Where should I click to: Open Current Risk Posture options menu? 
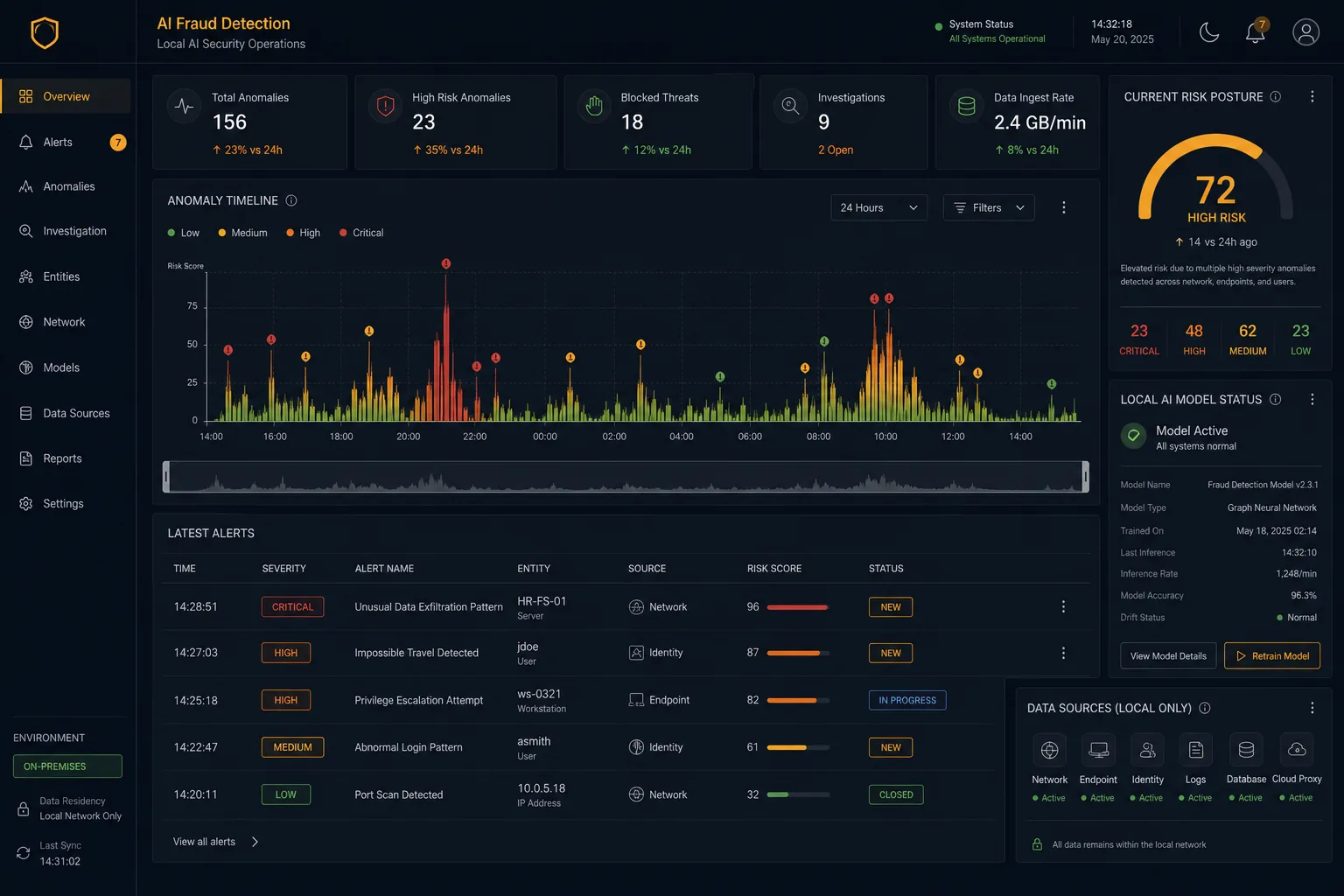1312,97
